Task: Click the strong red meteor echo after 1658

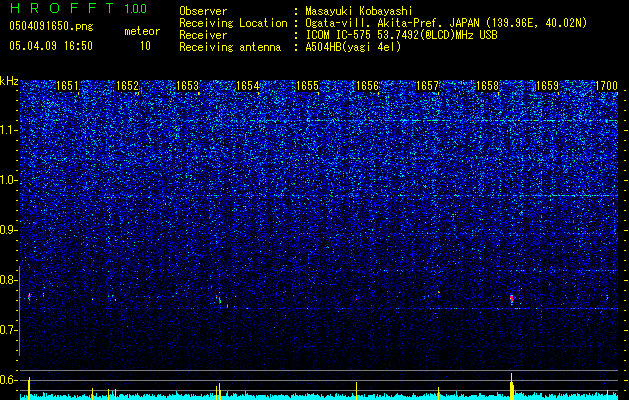Action: pyautogui.click(x=511, y=298)
